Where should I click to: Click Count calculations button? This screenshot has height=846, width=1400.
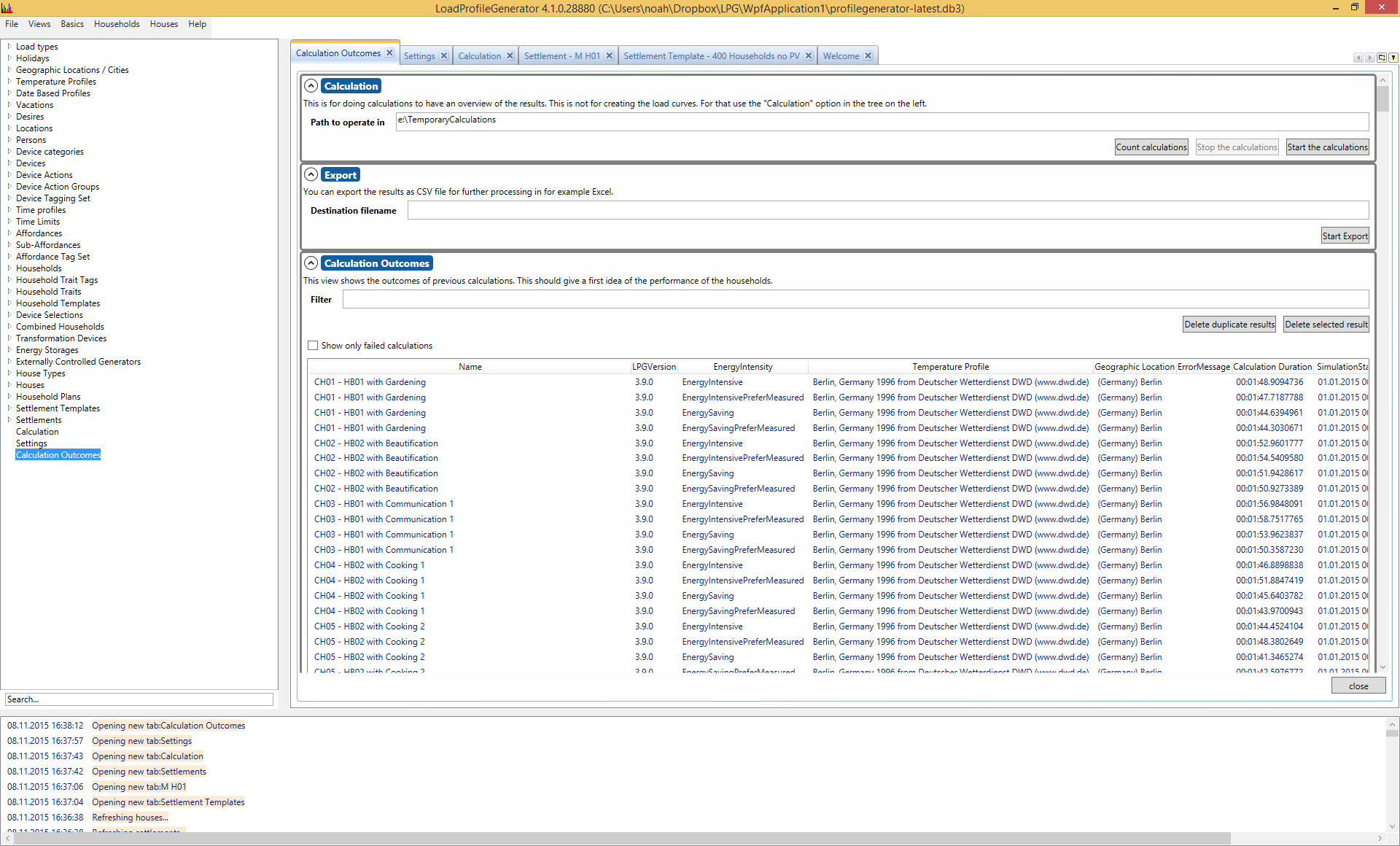[1151, 147]
